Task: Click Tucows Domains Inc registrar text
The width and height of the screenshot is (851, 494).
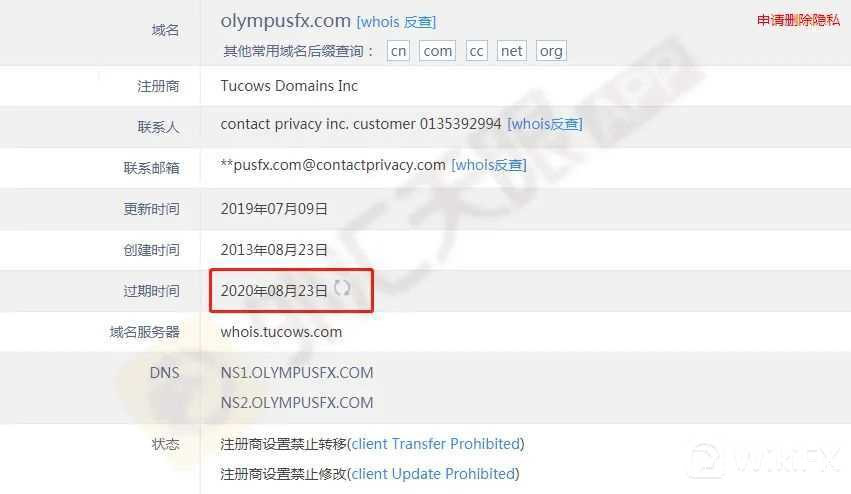Action: 289,86
